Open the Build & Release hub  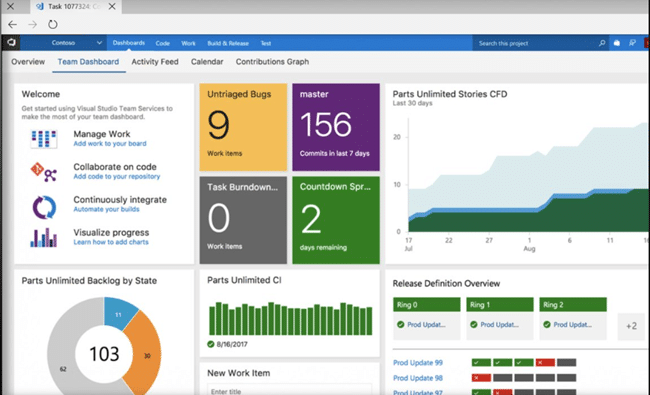[228, 43]
